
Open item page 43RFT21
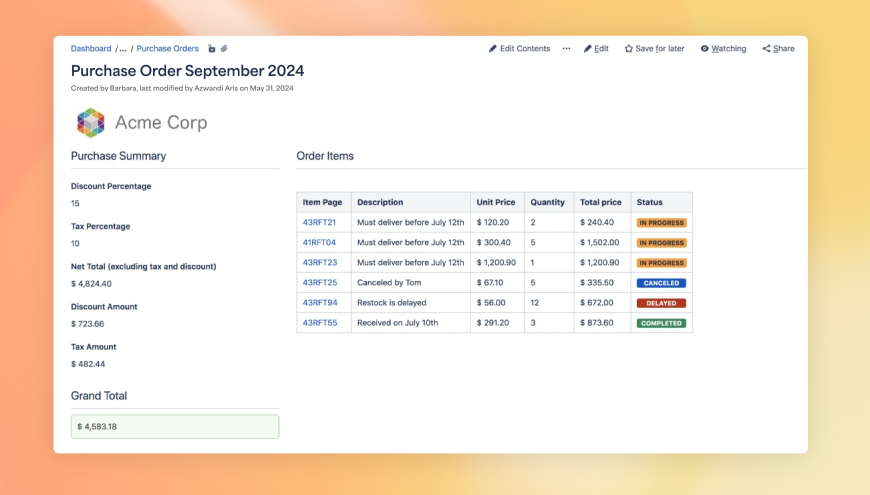320,223
